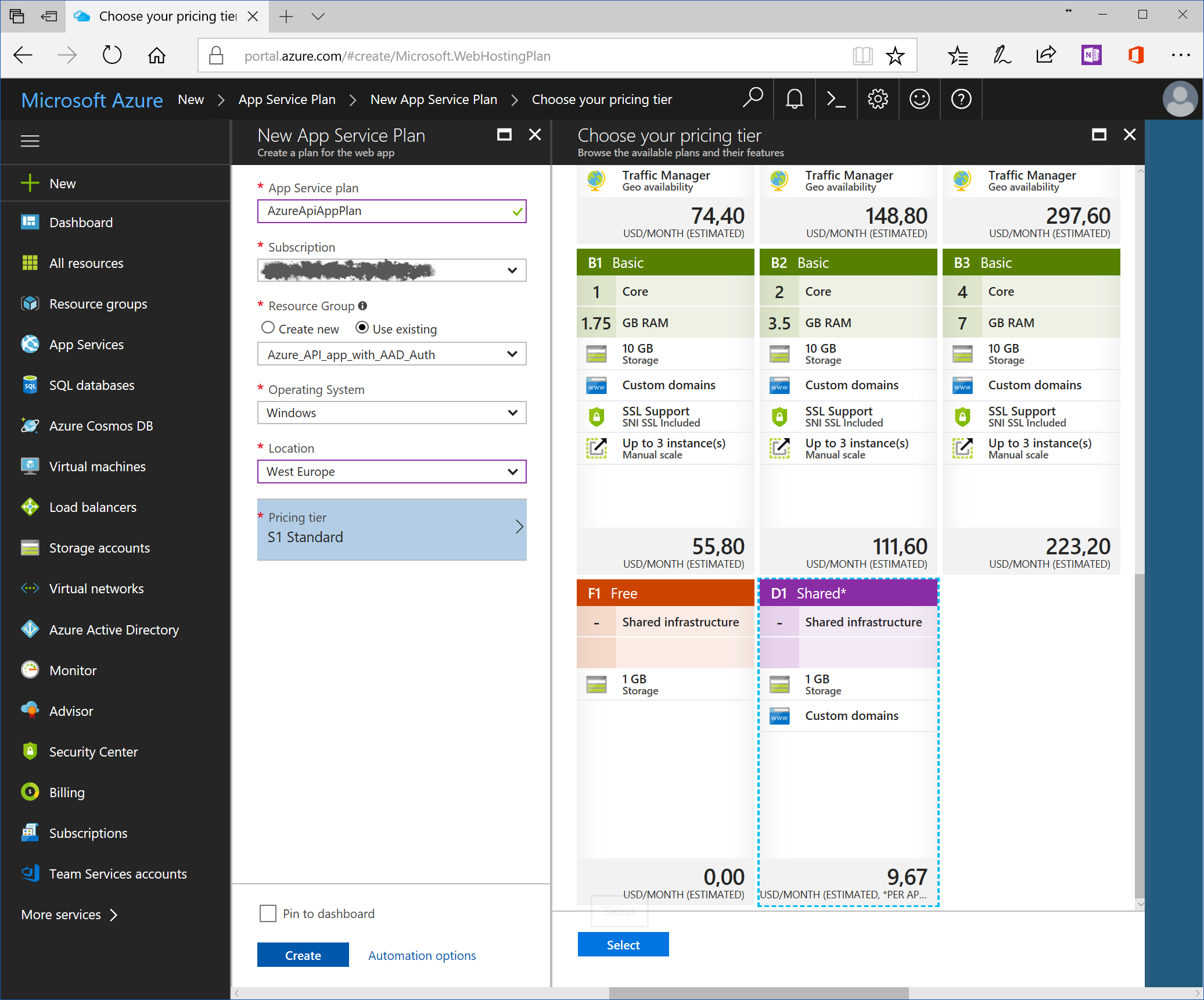Screen dimensions: 1204x1000
Task: Click the feedback smiley icon
Action: (919, 99)
